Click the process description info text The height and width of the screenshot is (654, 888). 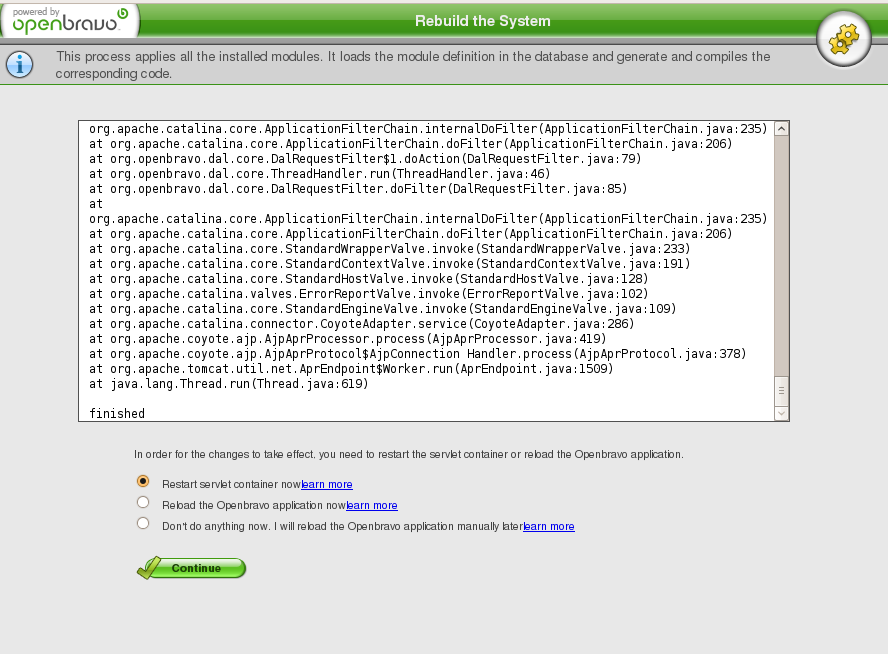pos(413,65)
